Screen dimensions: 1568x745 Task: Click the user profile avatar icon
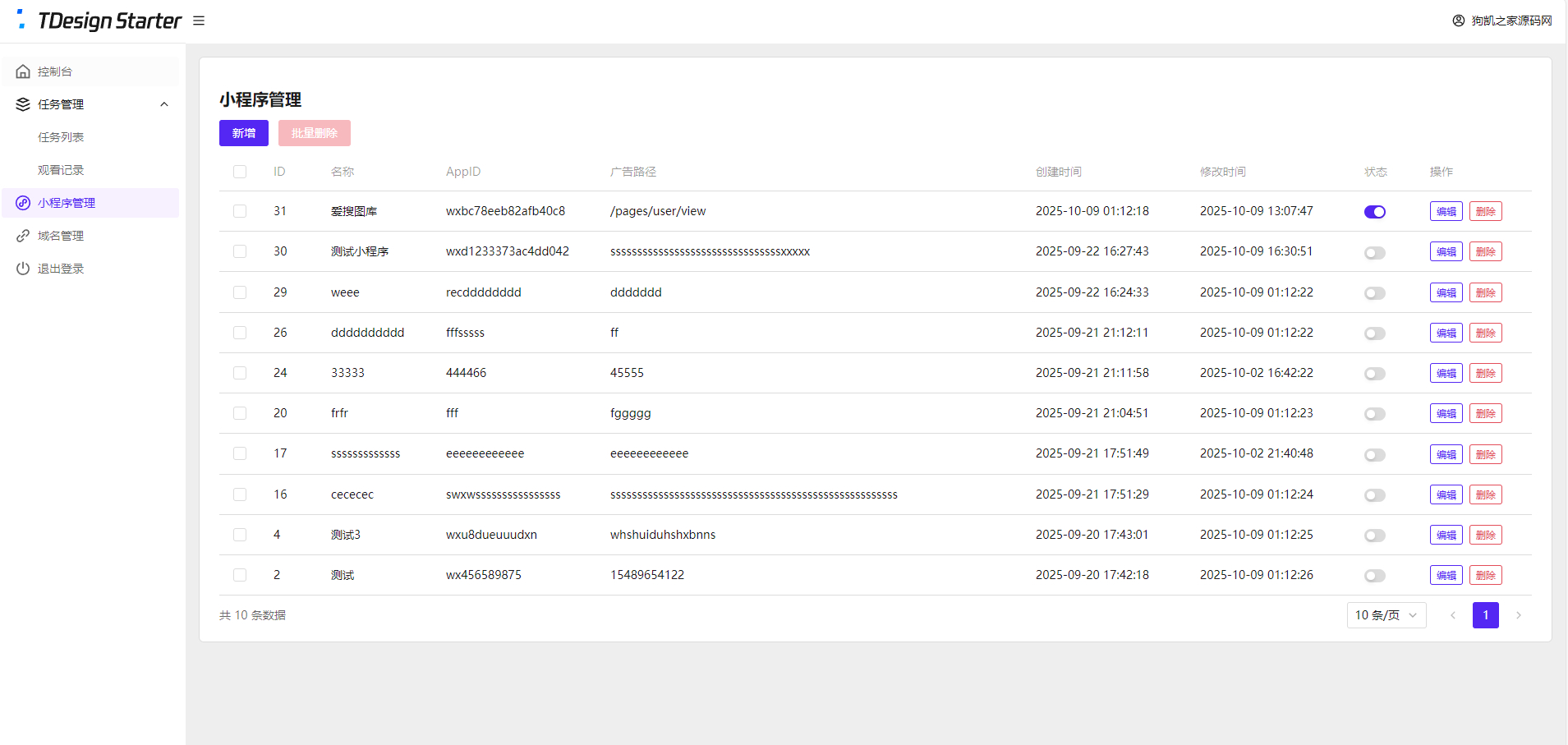point(1458,21)
